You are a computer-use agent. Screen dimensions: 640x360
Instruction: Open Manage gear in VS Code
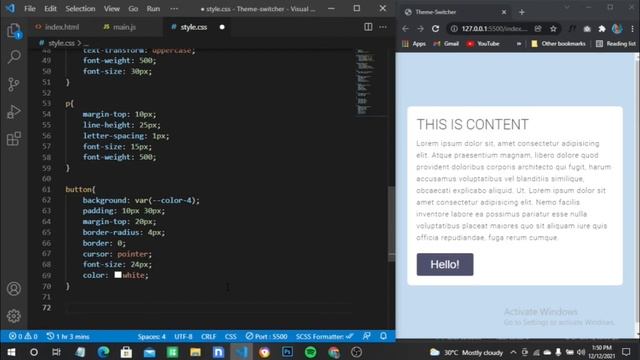13,316
